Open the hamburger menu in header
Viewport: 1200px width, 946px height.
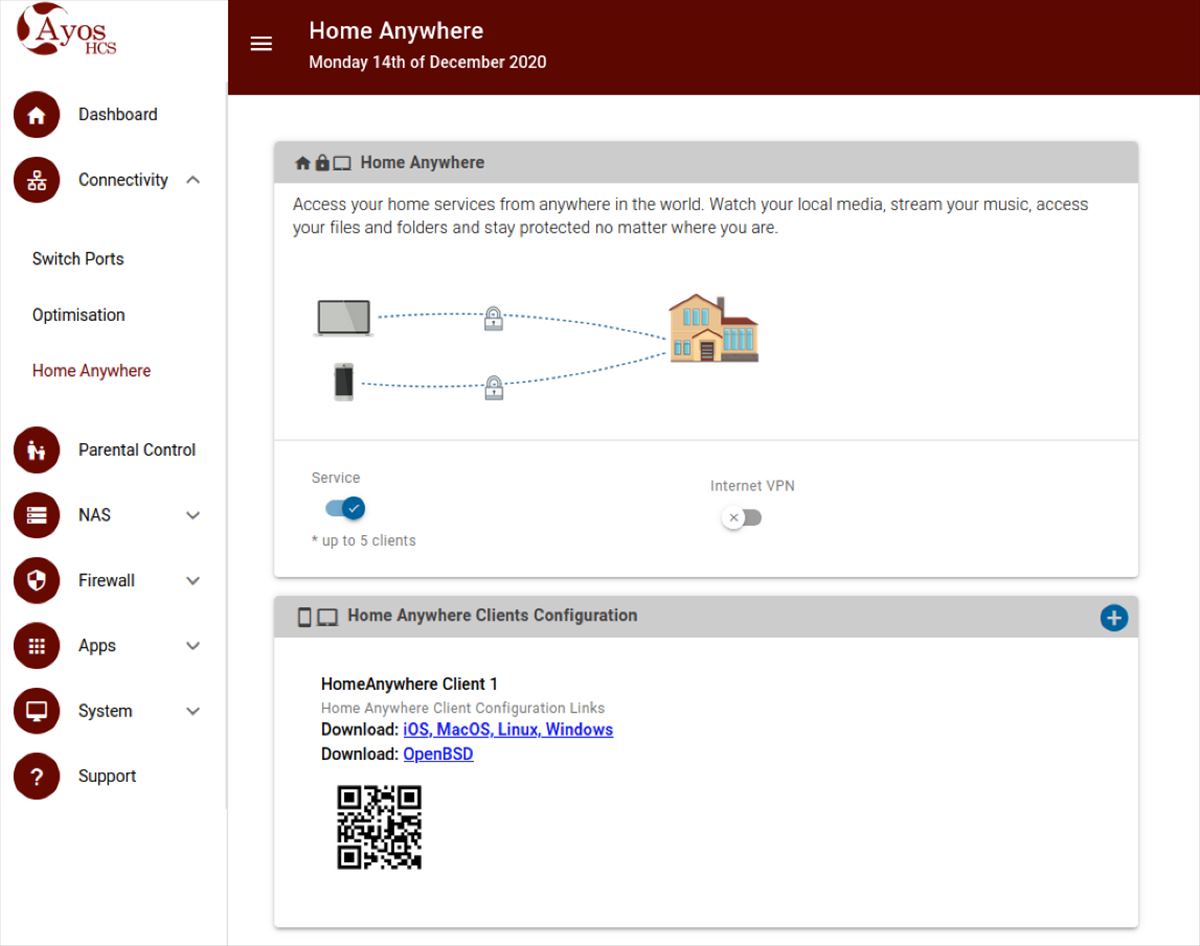[261, 44]
